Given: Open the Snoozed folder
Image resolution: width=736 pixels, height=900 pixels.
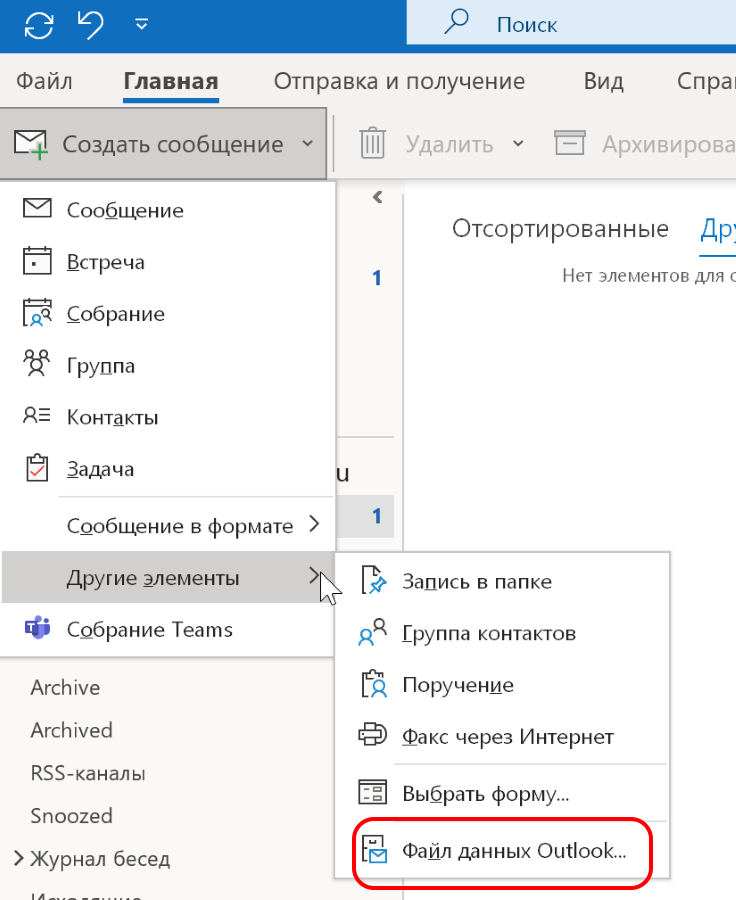Looking at the screenshot, I should 72,816.
